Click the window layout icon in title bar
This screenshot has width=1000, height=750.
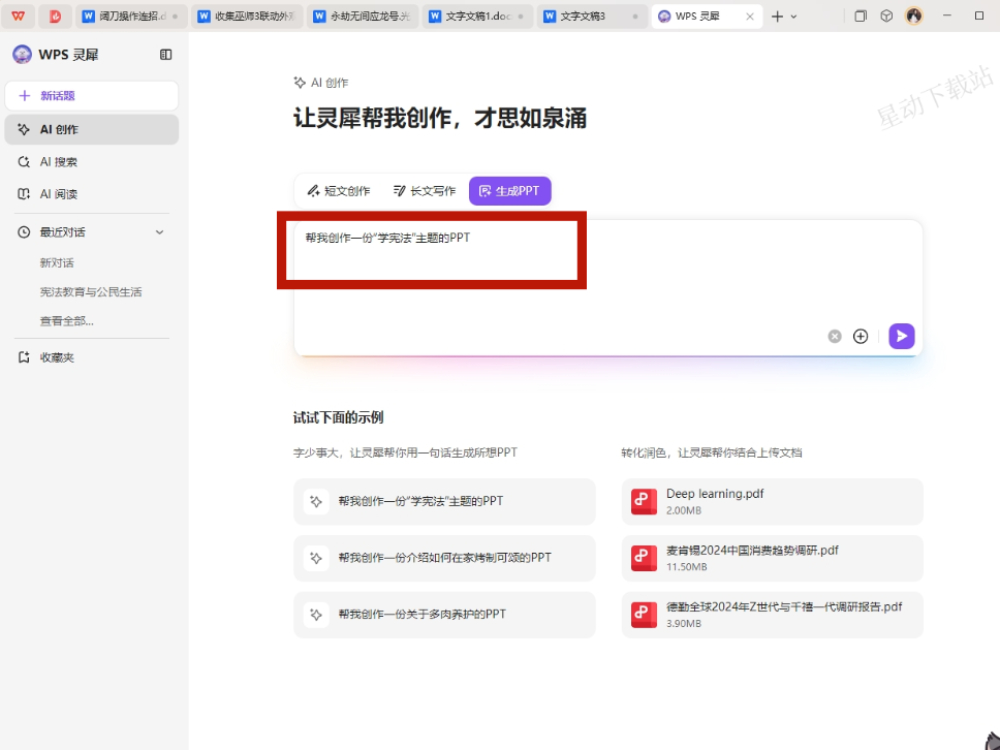click(860, 16)
